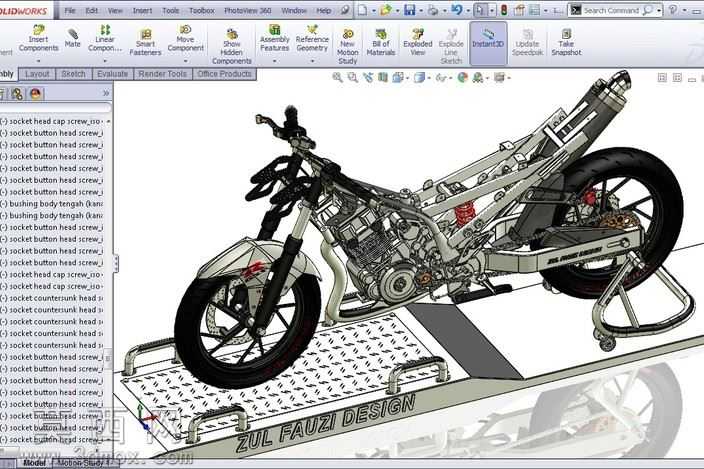Open the File menu
This screenshot has height=469, width=704.
coord(70,10)
